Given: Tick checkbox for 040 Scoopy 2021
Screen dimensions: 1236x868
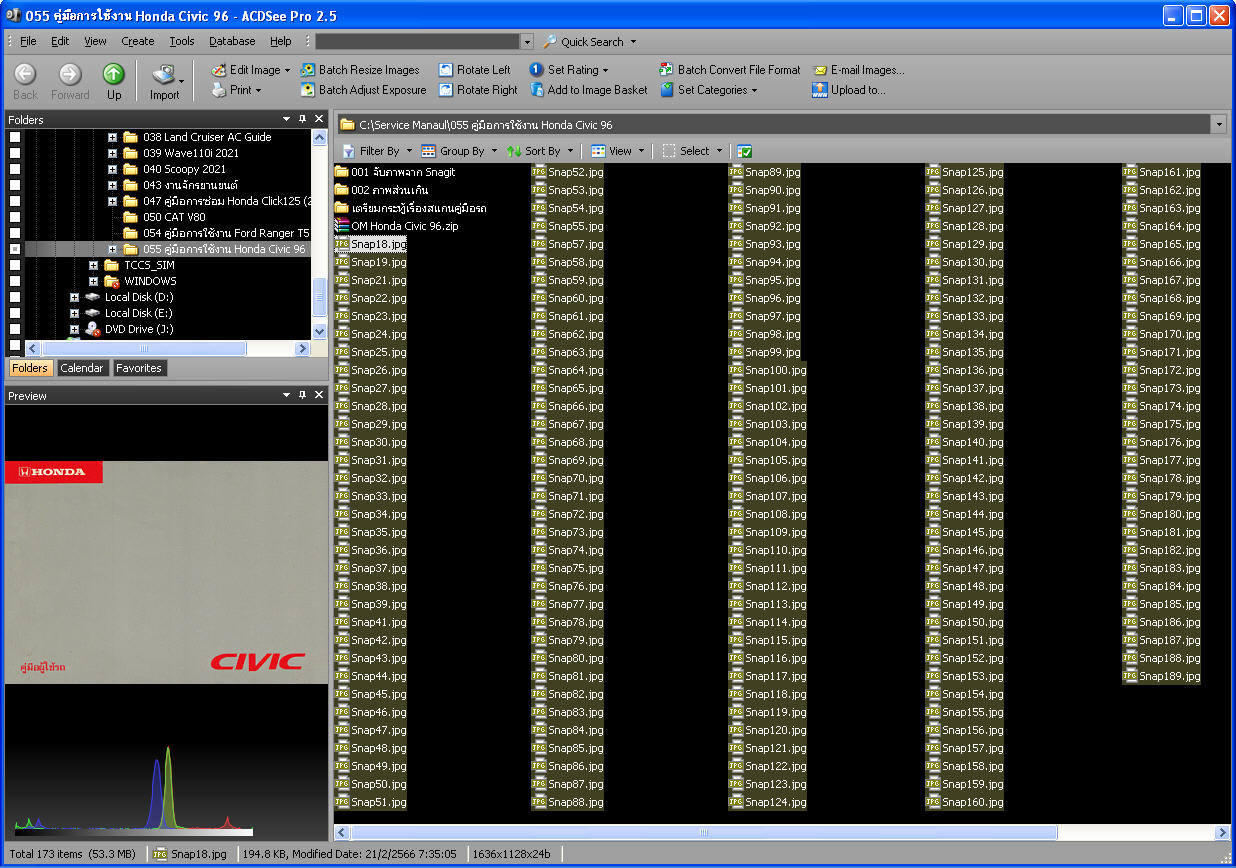Looking at the screenshot, I should tap(15, 169).
